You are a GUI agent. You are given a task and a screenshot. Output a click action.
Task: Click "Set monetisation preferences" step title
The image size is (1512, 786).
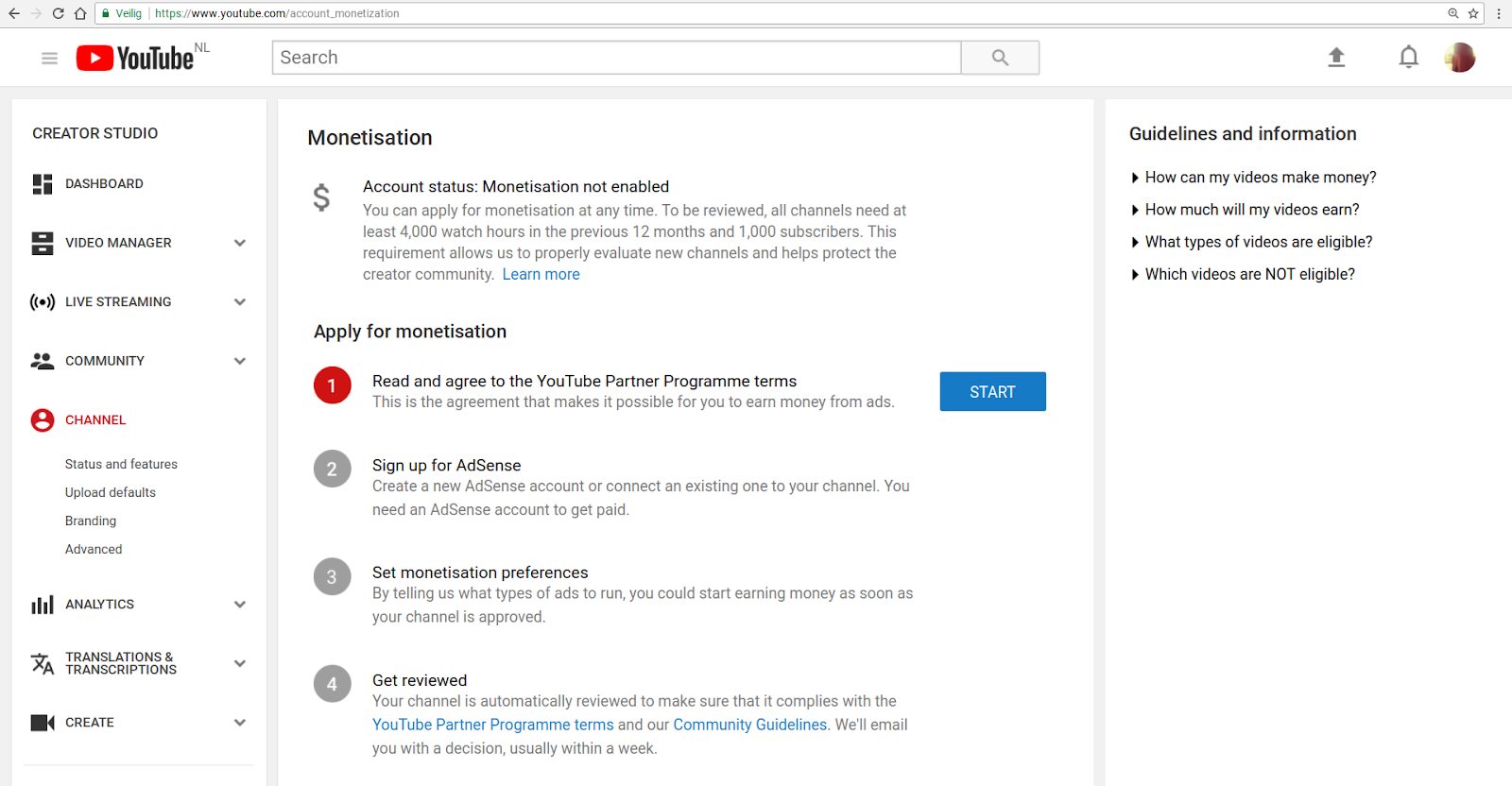[480, 572]
